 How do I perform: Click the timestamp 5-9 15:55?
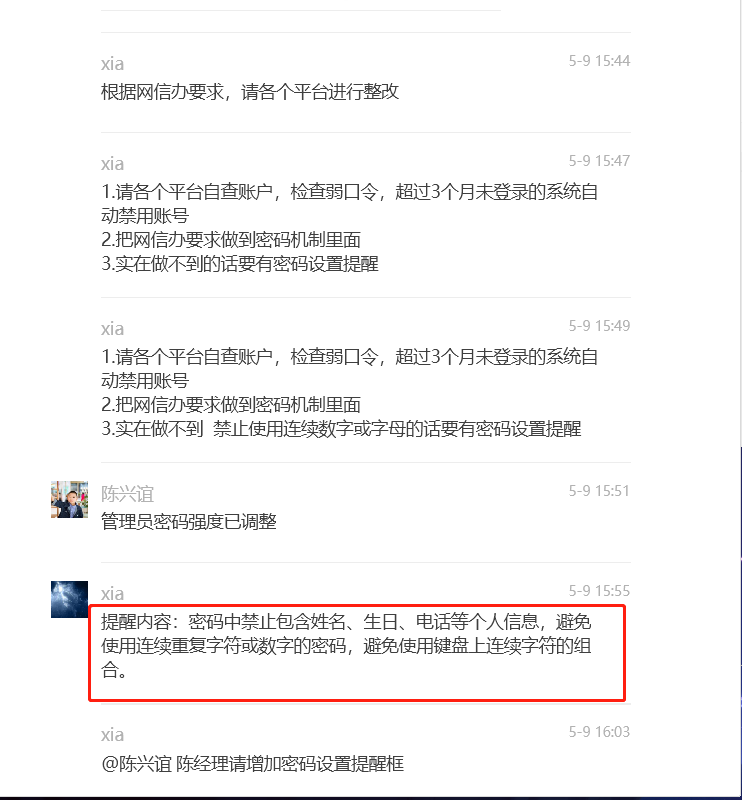(x=599, y=591)
